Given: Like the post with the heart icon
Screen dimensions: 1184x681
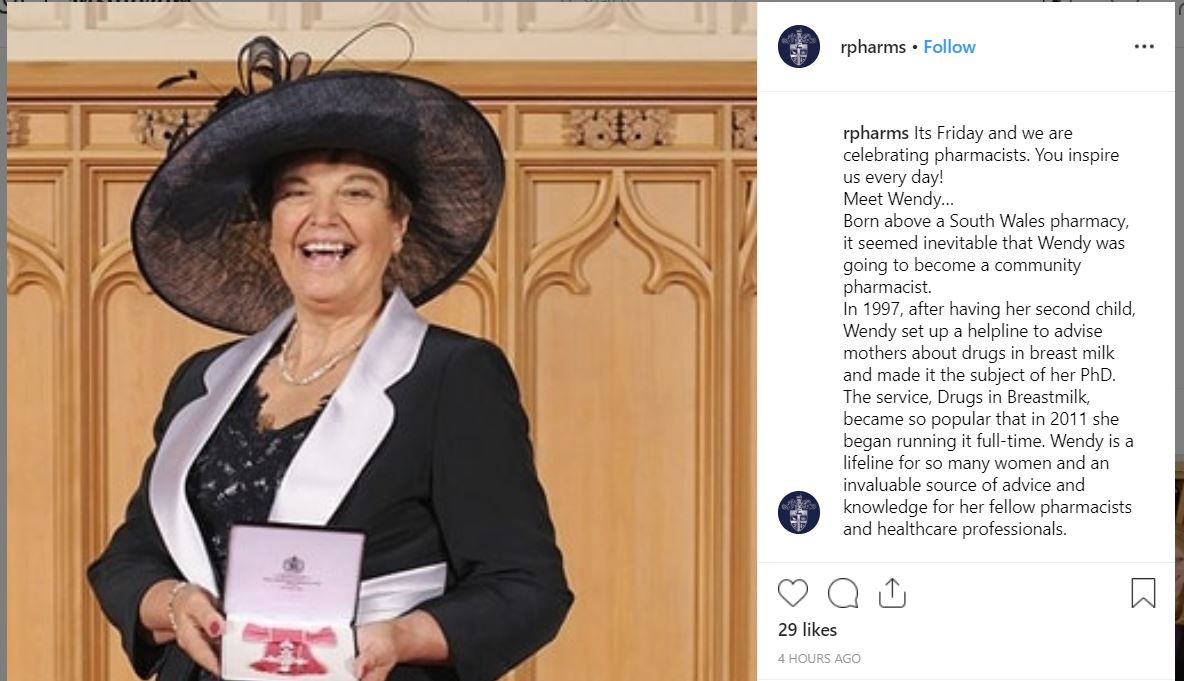Looking at the screenshot, I should click(793, 593).
